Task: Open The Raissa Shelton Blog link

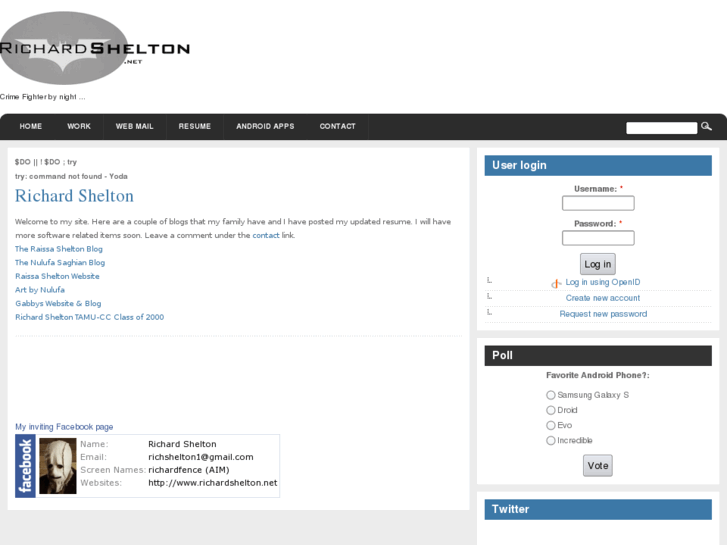Action: coord(59,249)
